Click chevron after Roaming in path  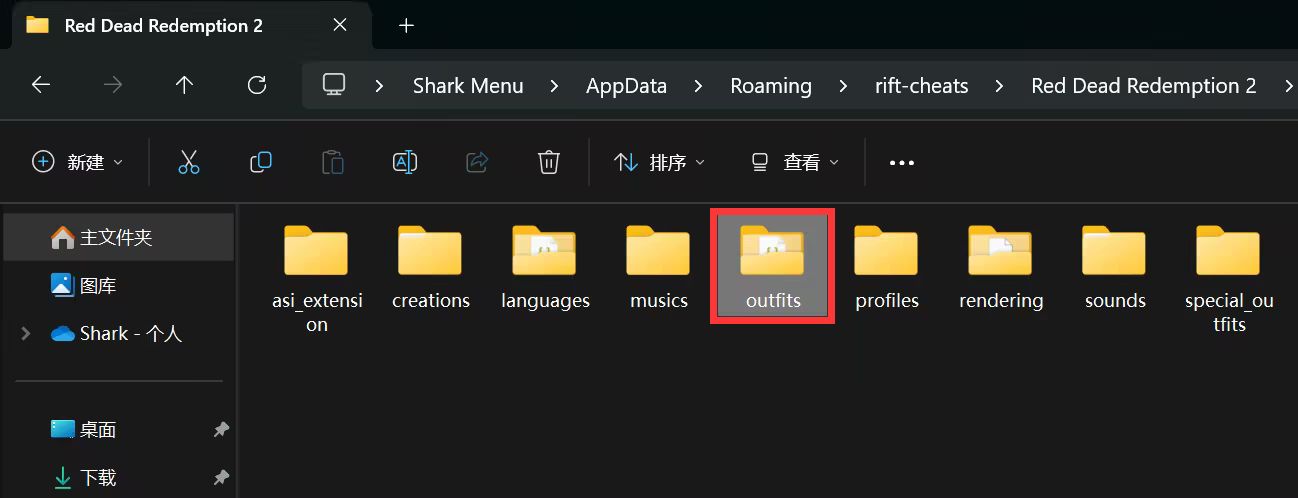(843, 86)
